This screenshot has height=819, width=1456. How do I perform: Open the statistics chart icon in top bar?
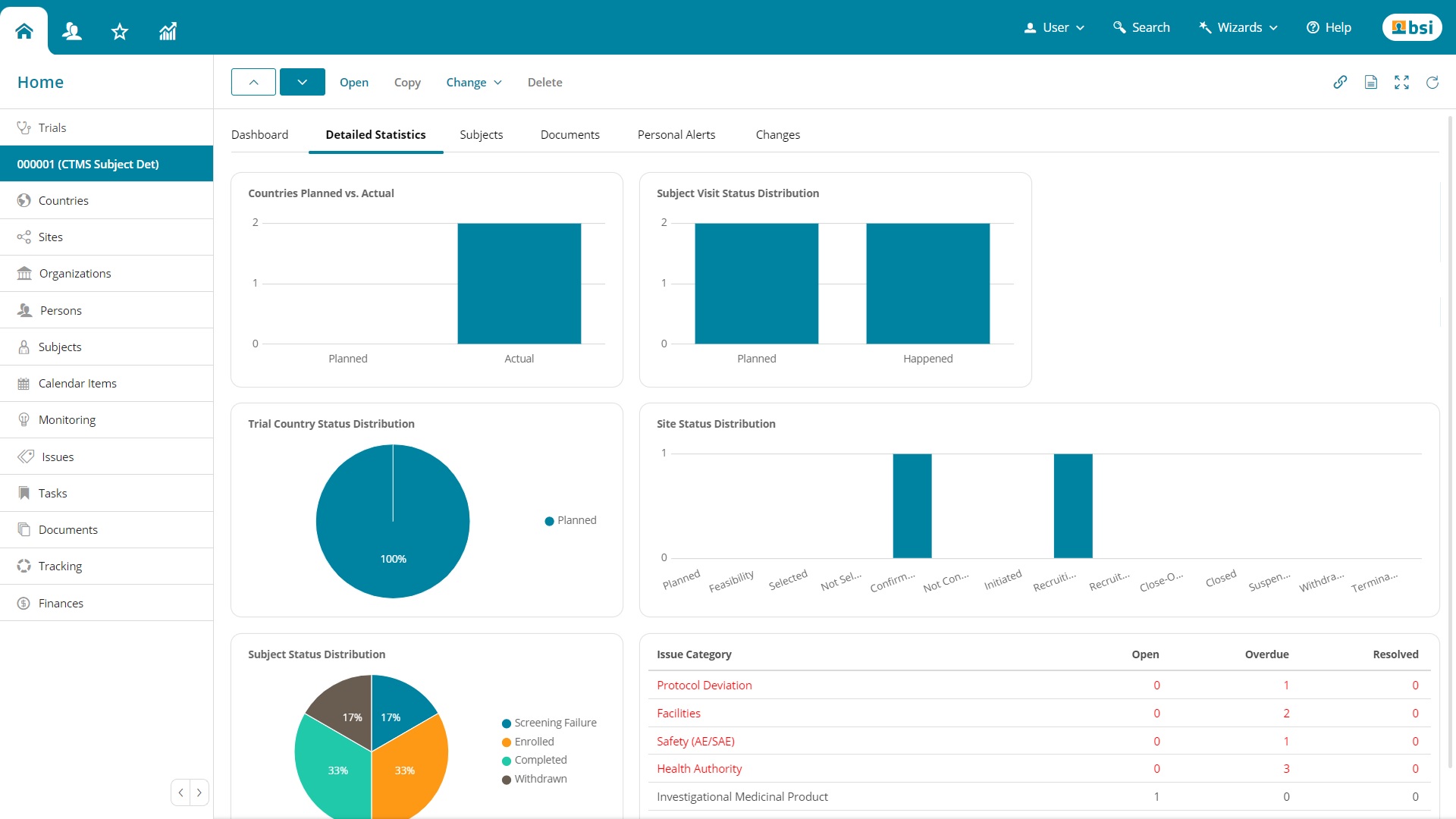167,31
